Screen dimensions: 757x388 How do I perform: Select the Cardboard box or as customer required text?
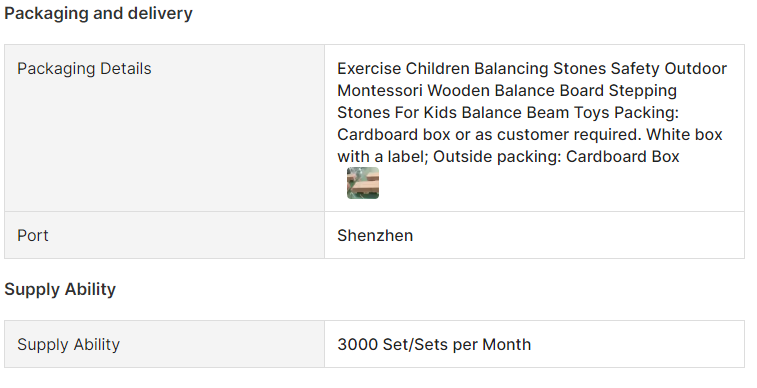pos(489,134)
